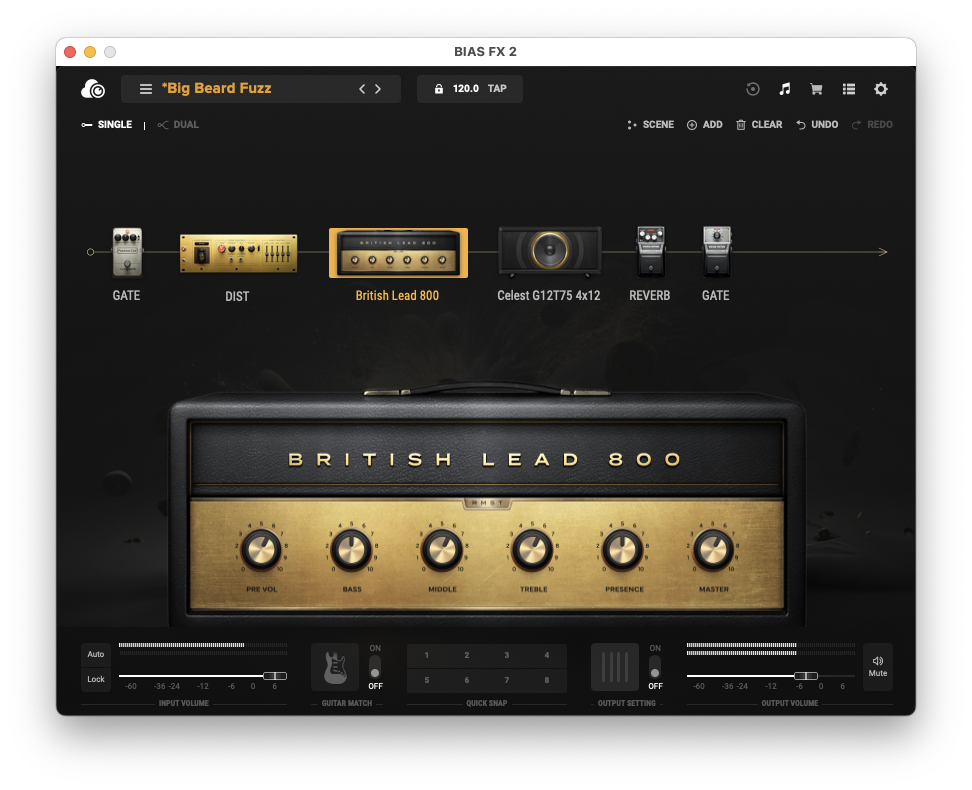Viewport: 972px width, 790px height.
Task: Switch to SINGLE signal path mode
Action: click(107, 125)
